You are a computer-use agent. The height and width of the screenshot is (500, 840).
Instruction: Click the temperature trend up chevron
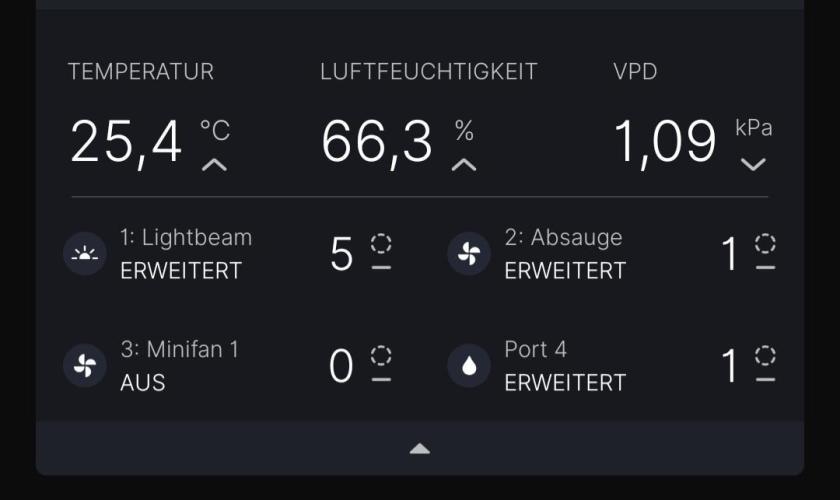click(214, 164)
